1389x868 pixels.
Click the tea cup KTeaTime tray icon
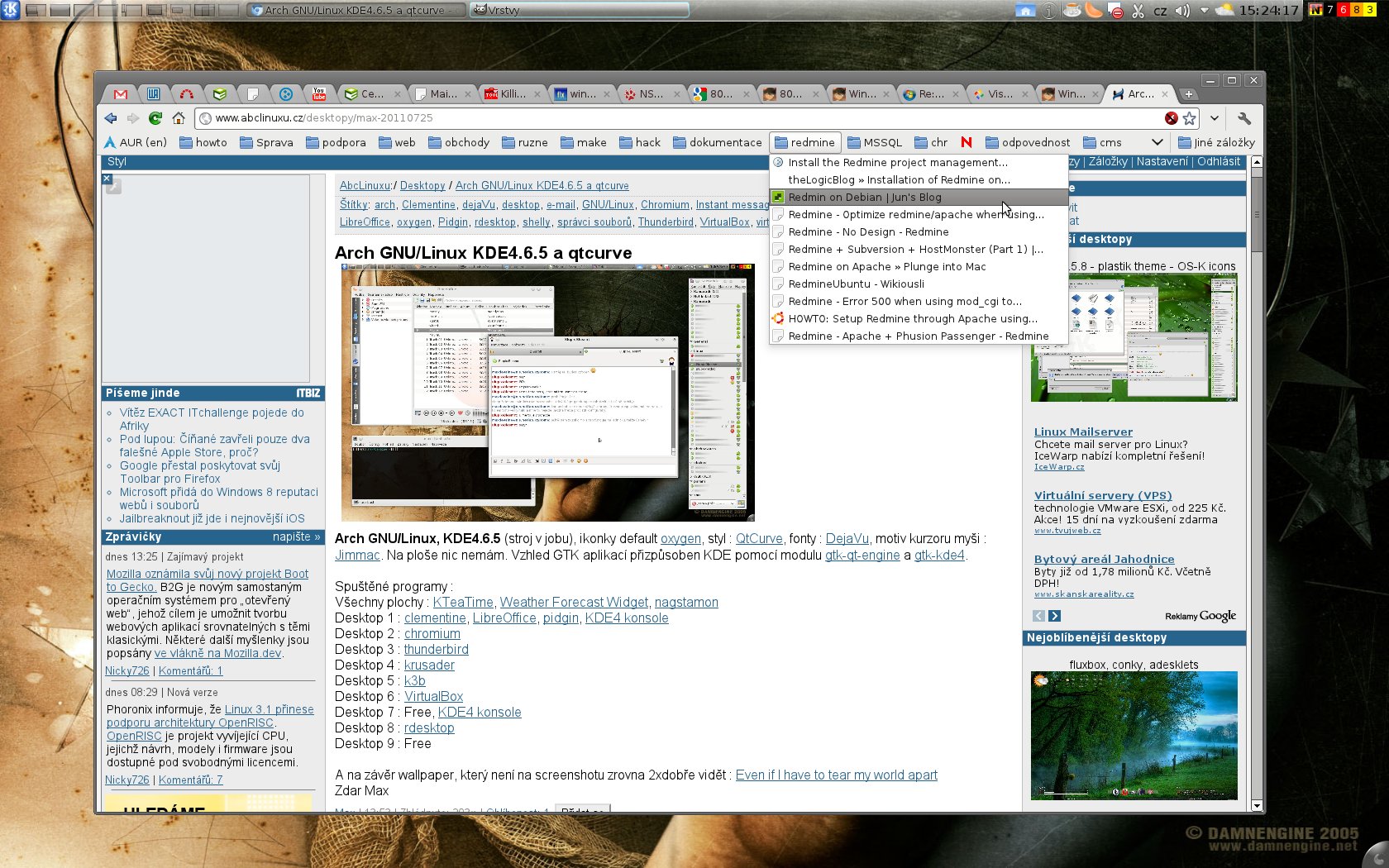pyautogui.click(x=1072, y=10)
